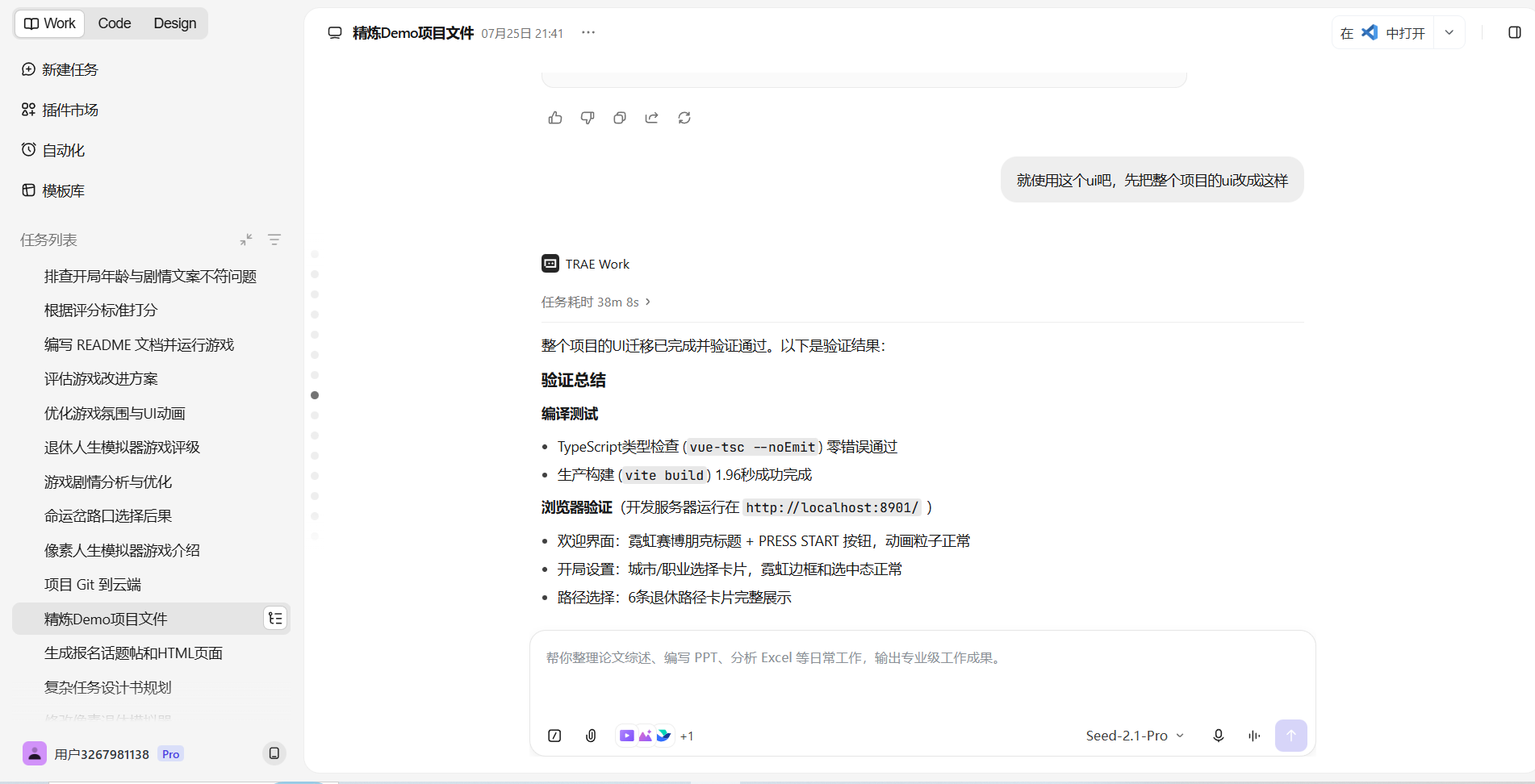Image resolution: width=1535 pixels, height=784 pixels.
Task: Expand the open-in editor dropdown arrow
Action: pos(1449,33)
